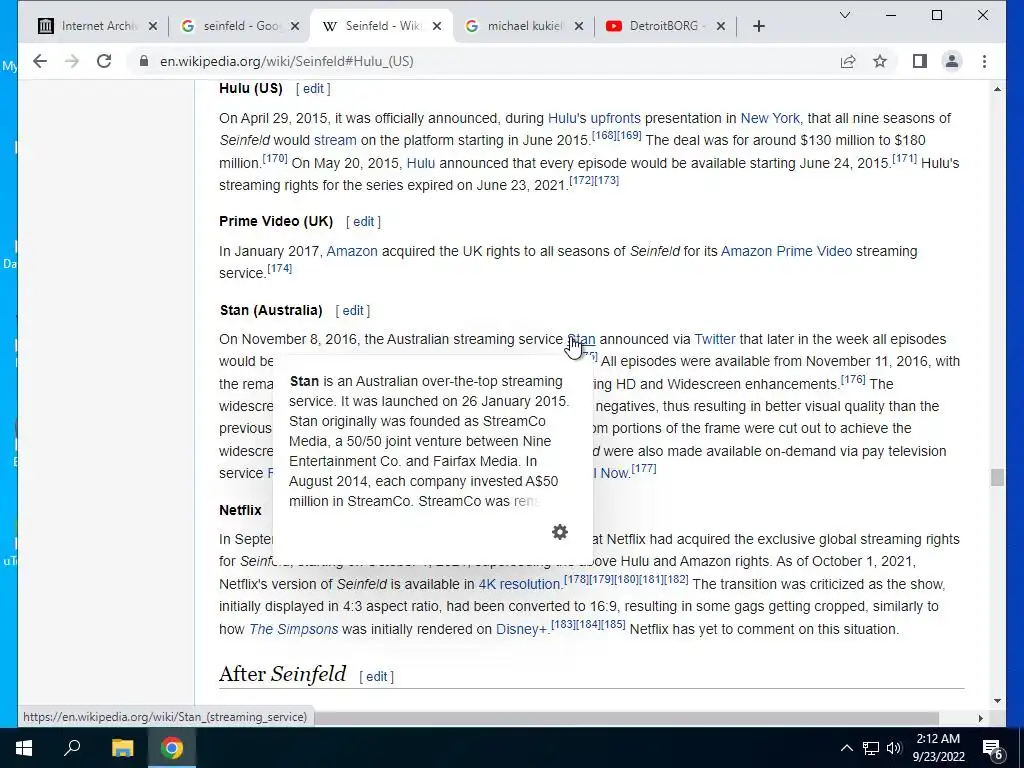Open File Explorer from taskbar
This screenshot has height=768, width=1024.
[x=122, y=748]
